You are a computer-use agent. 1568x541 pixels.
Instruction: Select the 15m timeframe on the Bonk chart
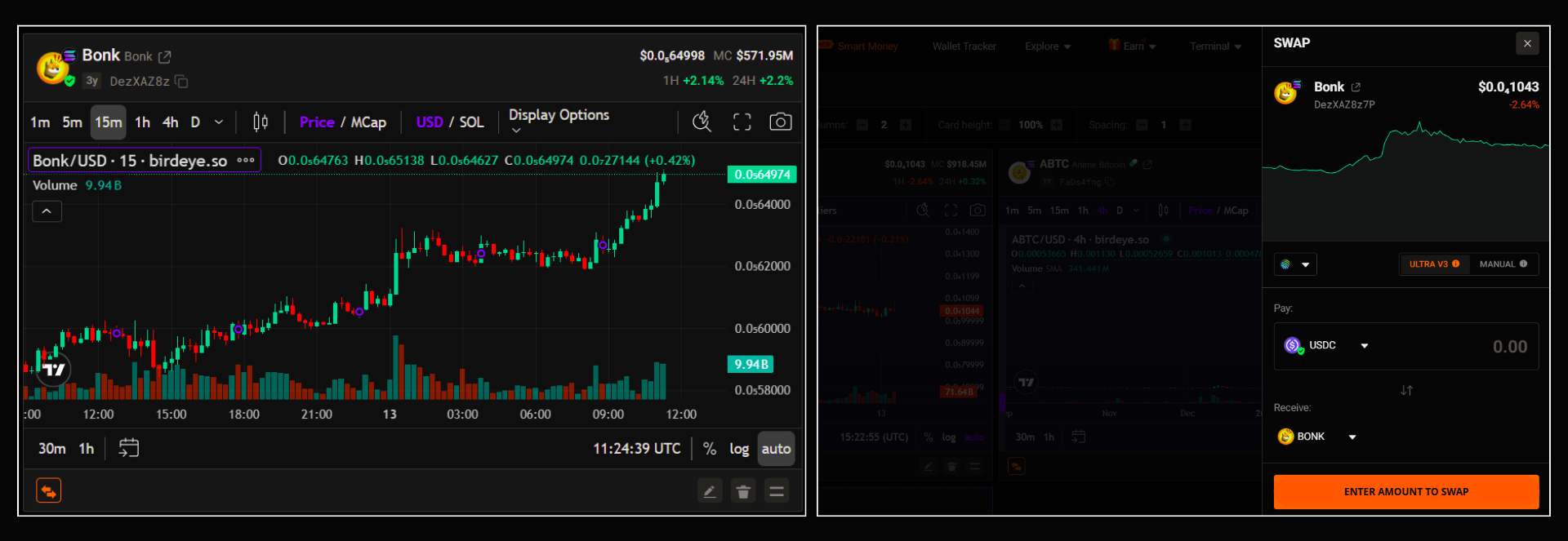pos(109,122)
